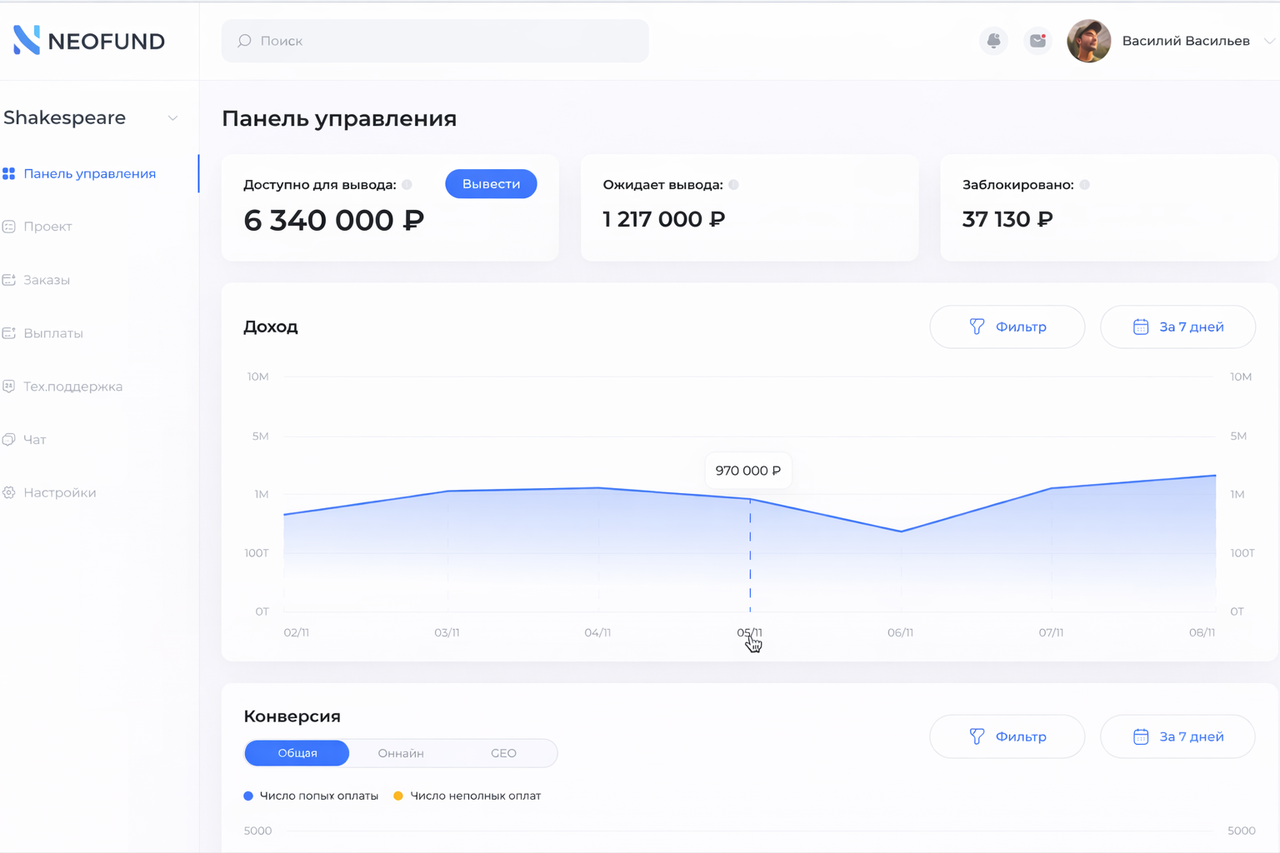This screenshot has width=1280, height=853.
Task: Open Настройки via the gear icon
Action: [10, 492]
